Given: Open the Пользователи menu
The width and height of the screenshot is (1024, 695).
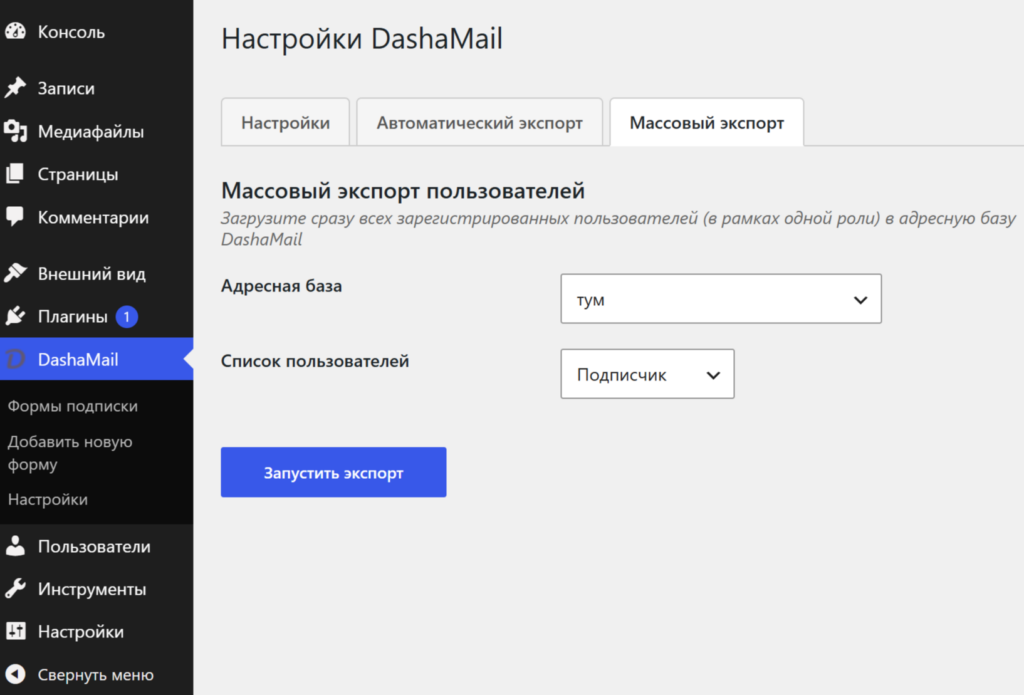Looking at the screenshot, I should click(x=97, y=546).
